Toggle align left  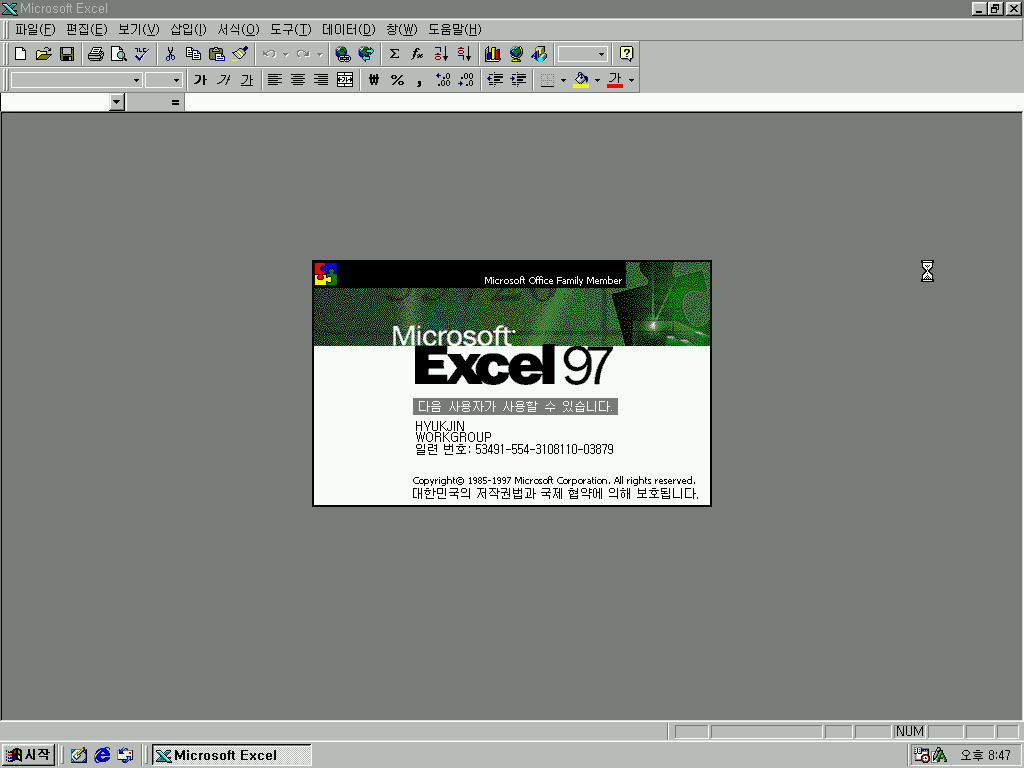coord(275,80)
